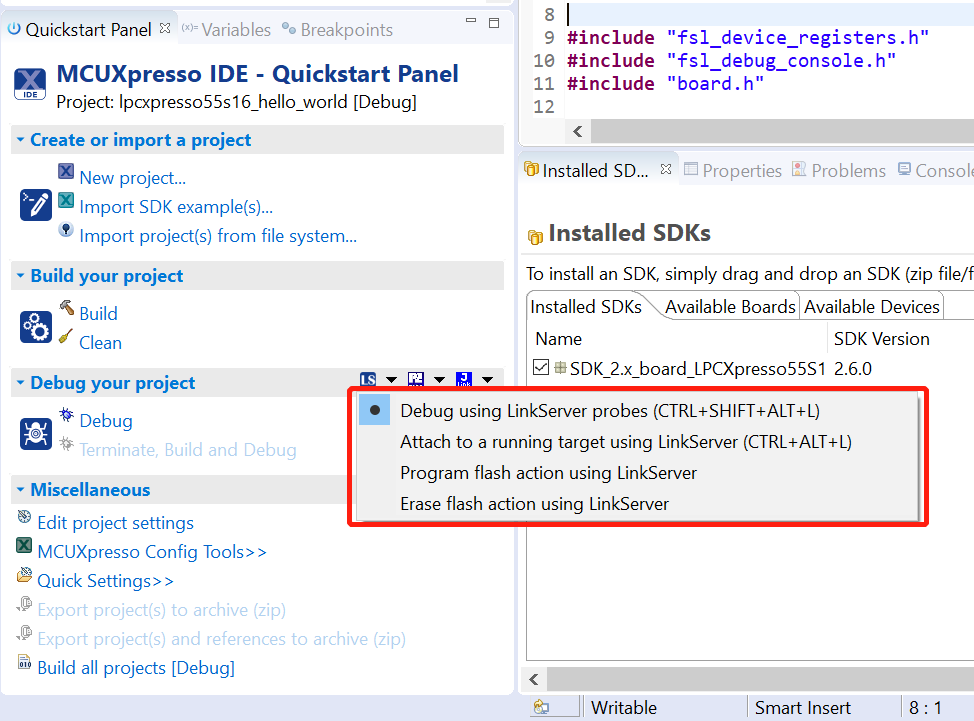The image size is (974, 721).
Task: Click Import project(s) from file system link
Action: (218, 236)
